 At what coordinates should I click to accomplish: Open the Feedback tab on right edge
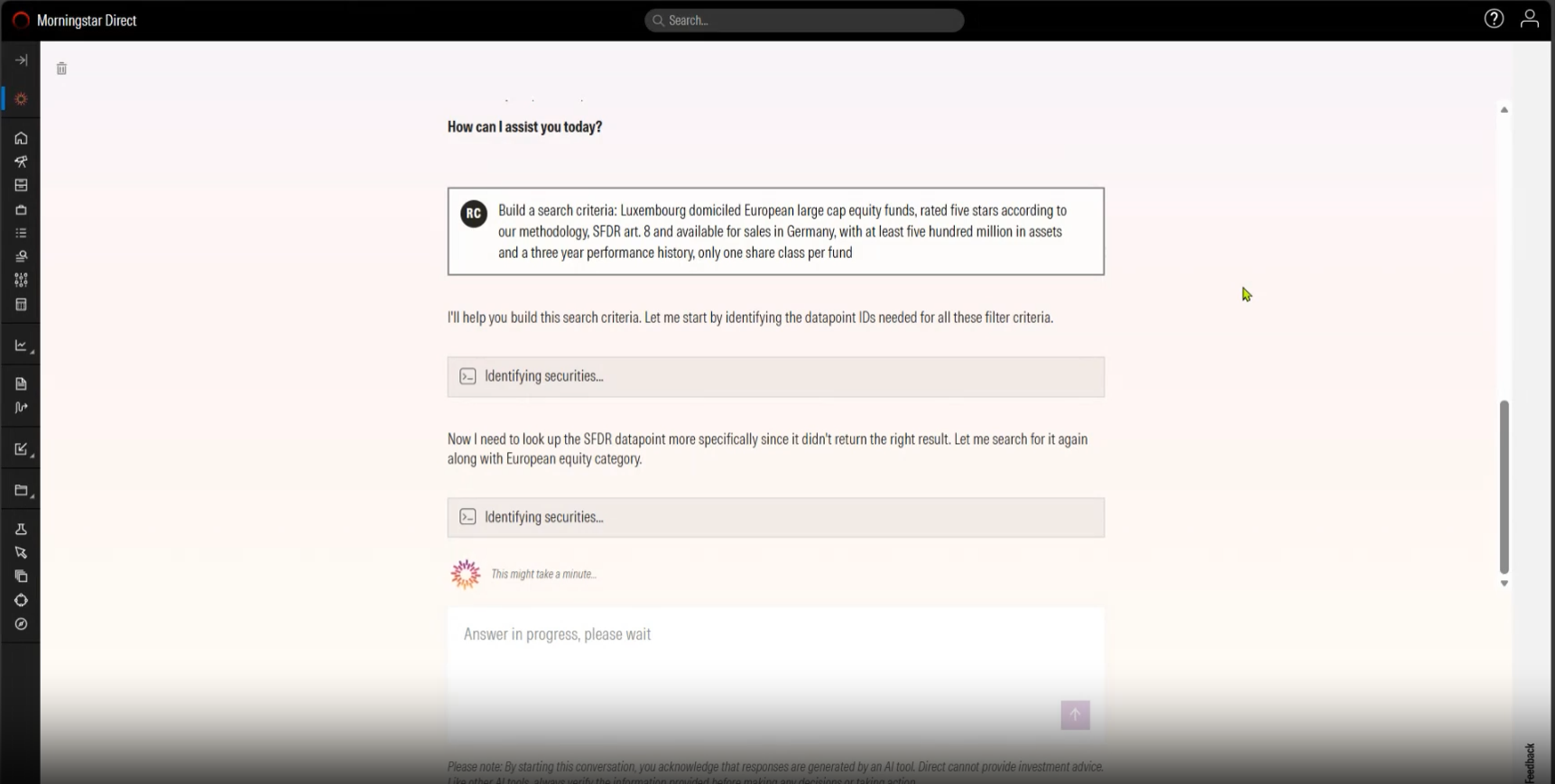pyautogui.click(x=1530, y=762)
